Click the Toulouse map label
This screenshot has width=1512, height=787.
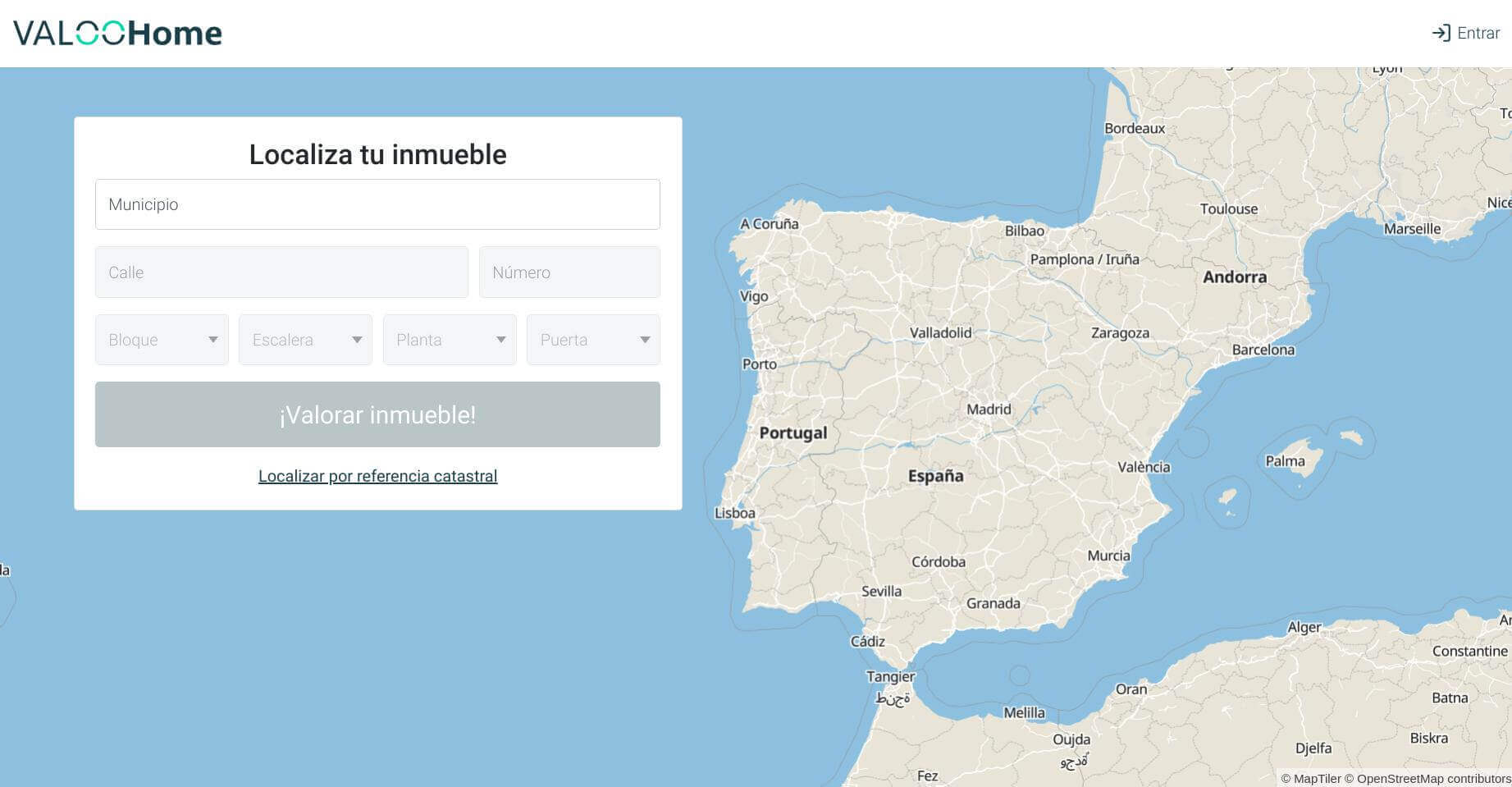click(1229, 208)
